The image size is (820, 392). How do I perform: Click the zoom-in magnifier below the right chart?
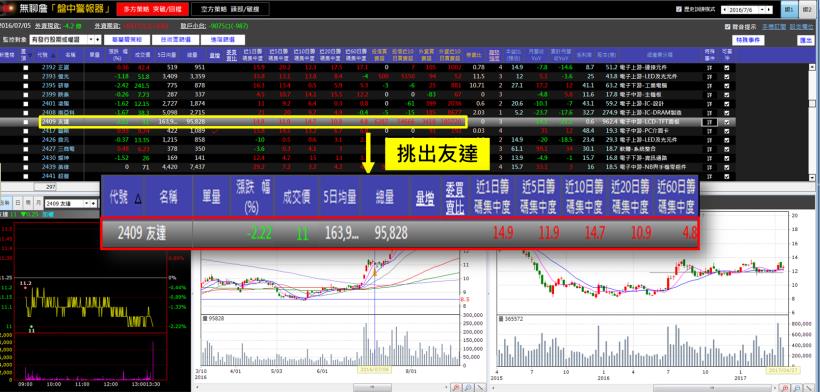785,387
